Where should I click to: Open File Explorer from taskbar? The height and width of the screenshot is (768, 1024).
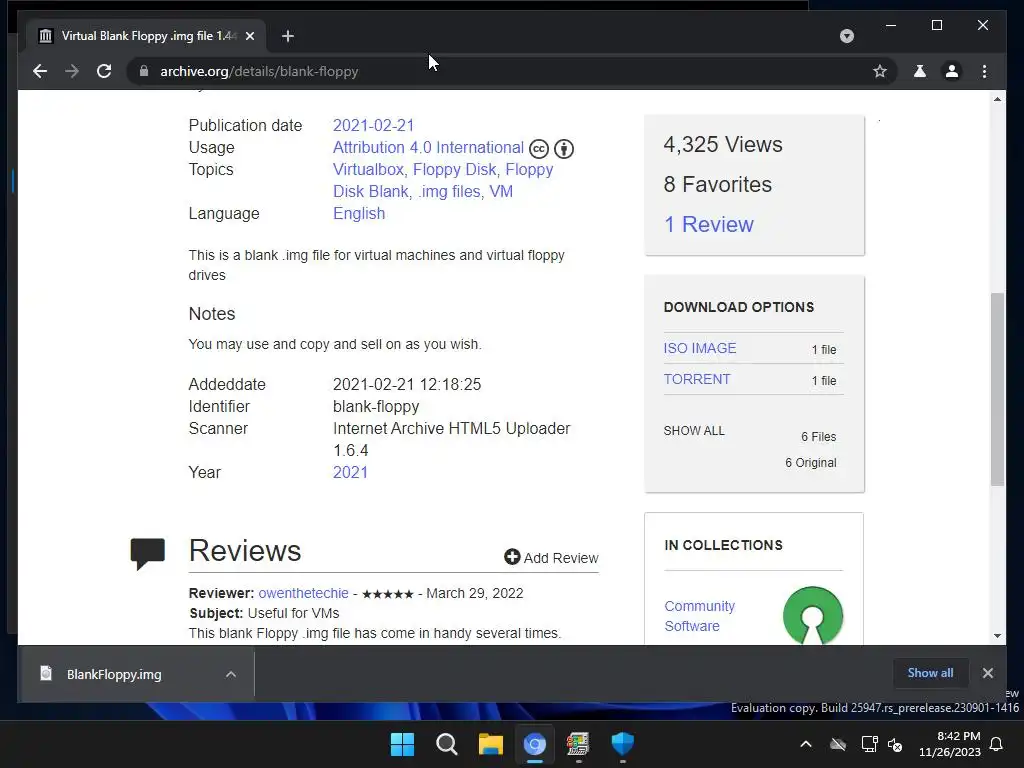[490, 744]
